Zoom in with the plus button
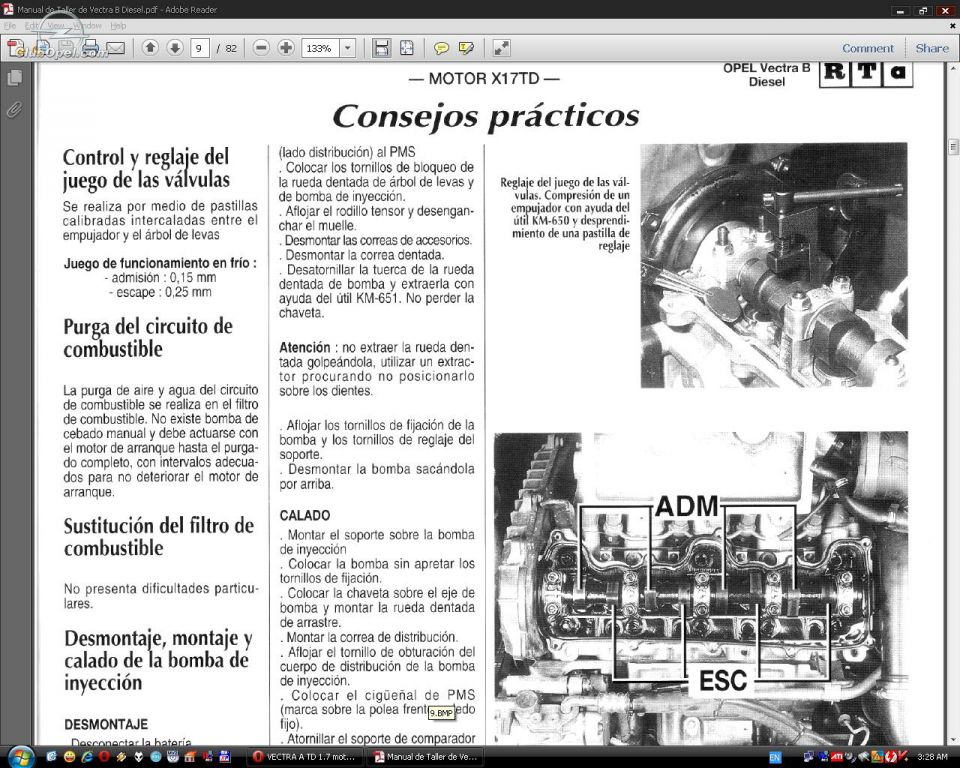The width and height of the screenshot is (960, 768). click(x=286, y=48)
